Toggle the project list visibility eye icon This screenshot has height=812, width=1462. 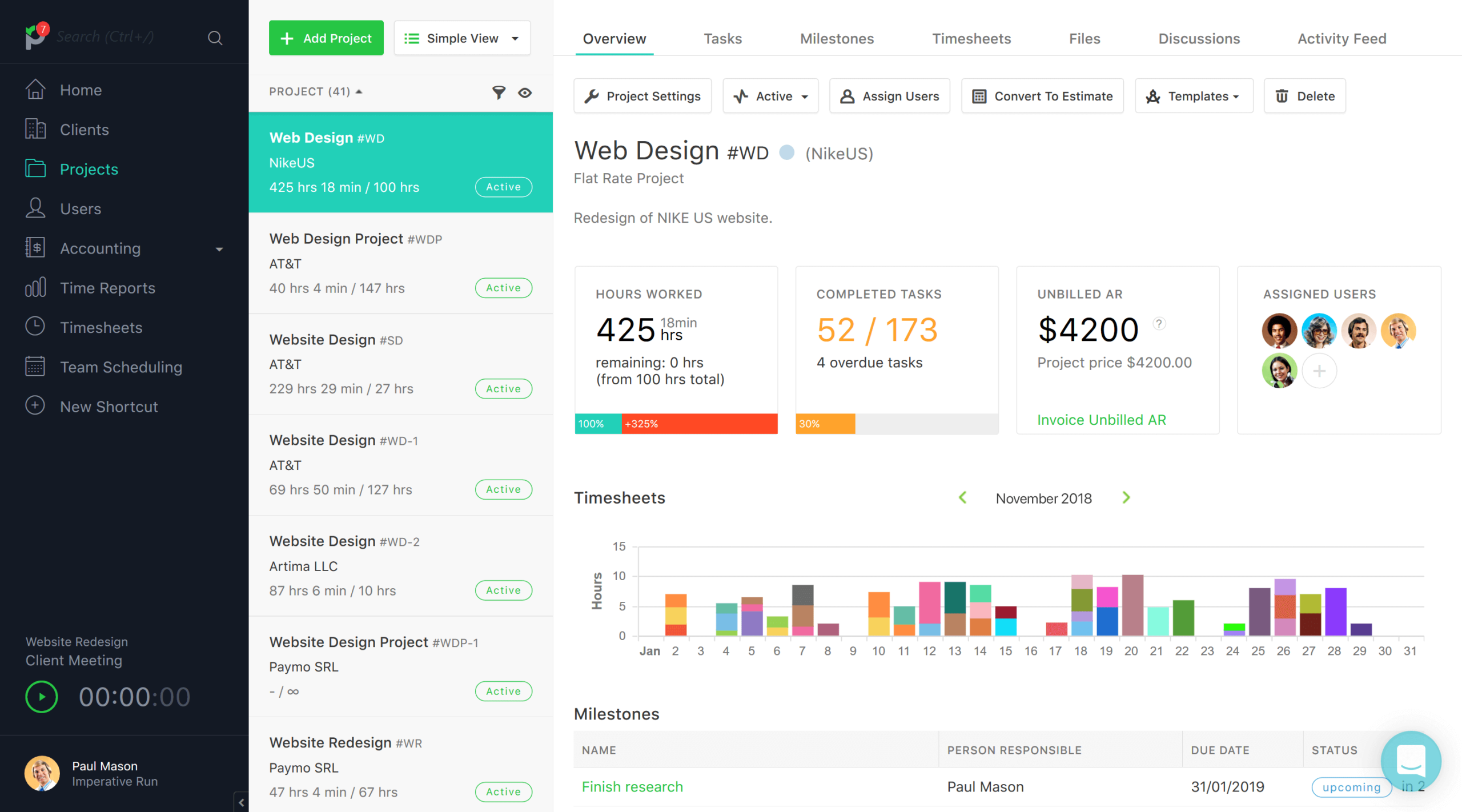525,93
